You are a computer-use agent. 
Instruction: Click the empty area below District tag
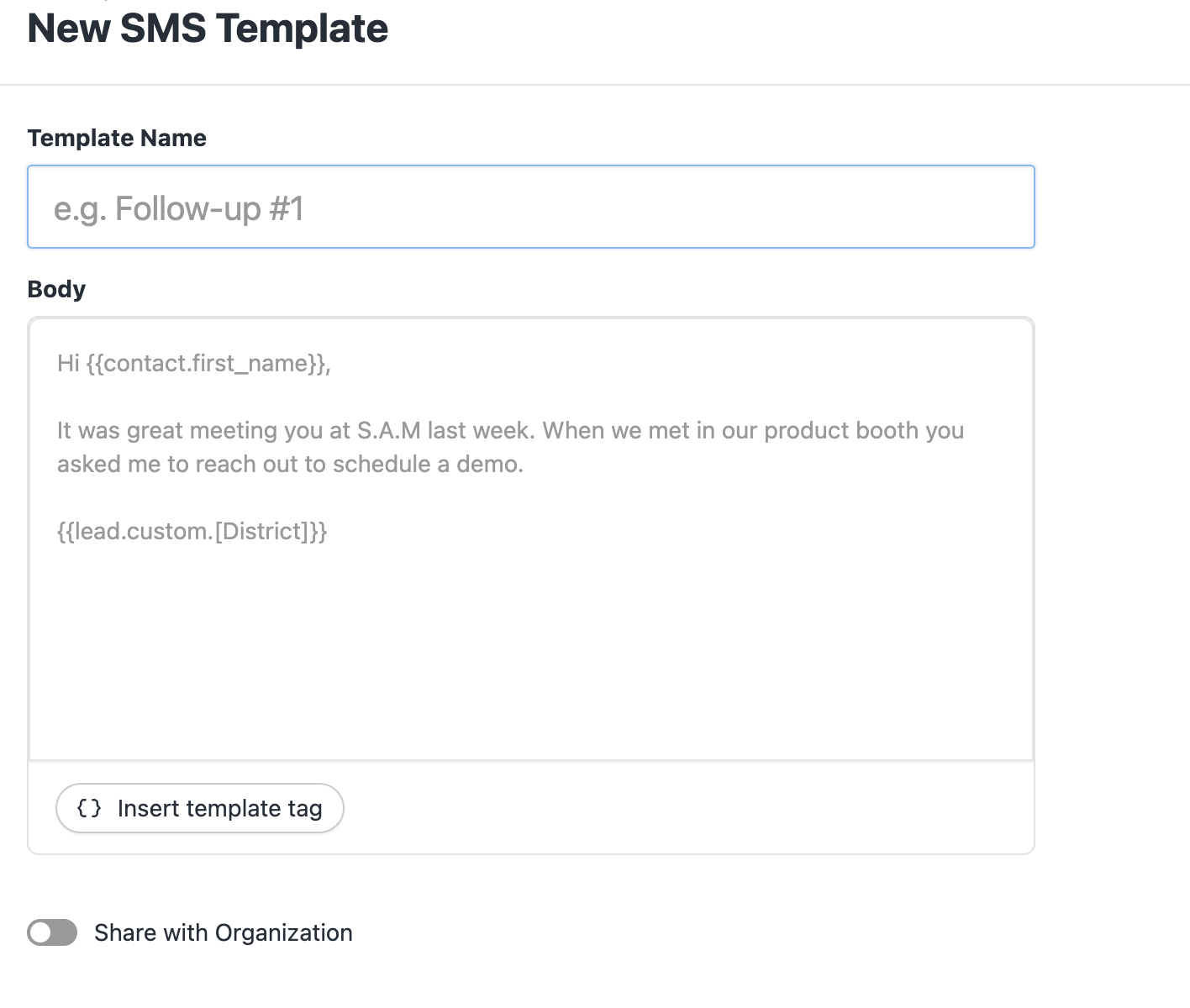point(531,655)
